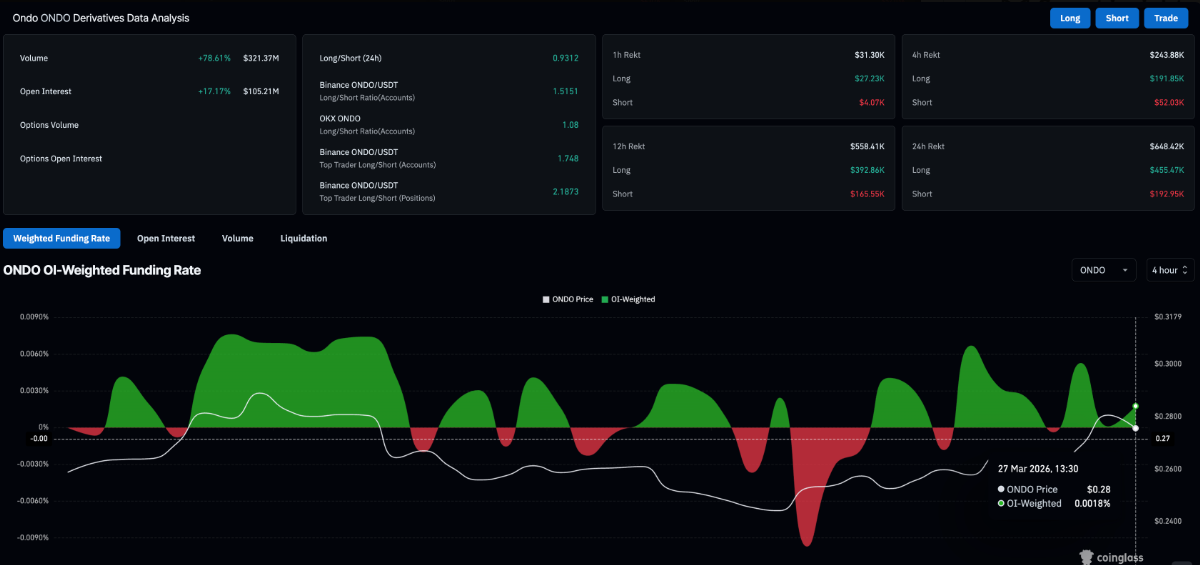Open the ONDO symbol dropdown
Image resolution: width=1200 pixels, height=565 pixels.
pos(1104,270)
